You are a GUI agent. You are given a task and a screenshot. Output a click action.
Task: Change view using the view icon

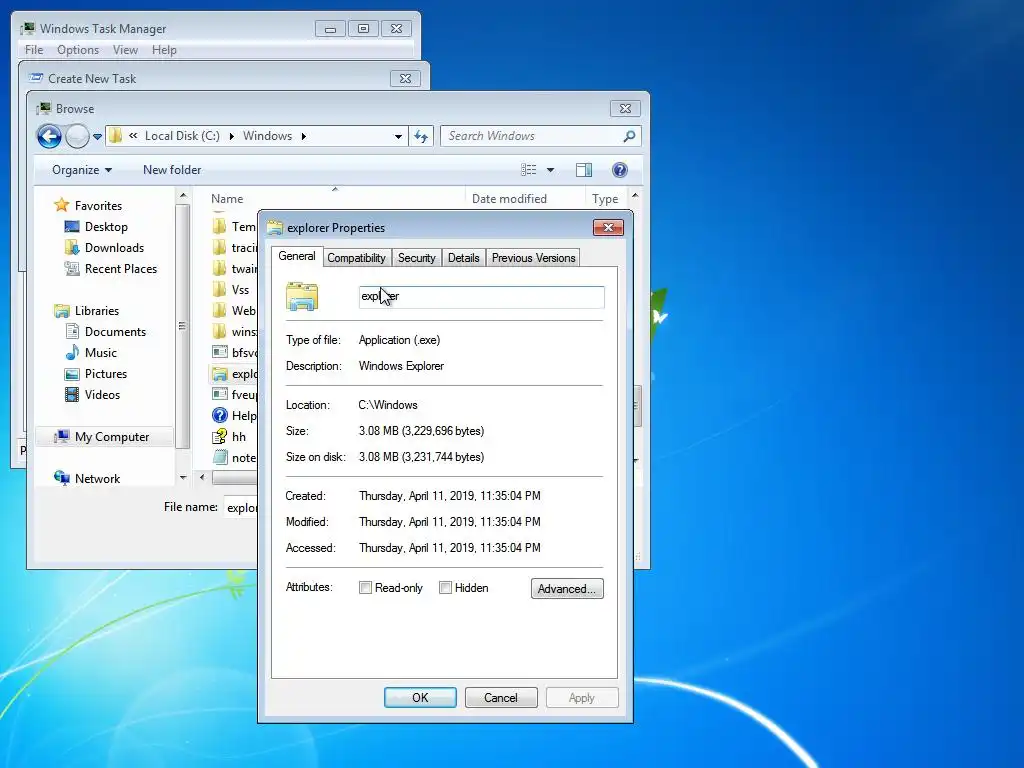(x=528, y=170)
